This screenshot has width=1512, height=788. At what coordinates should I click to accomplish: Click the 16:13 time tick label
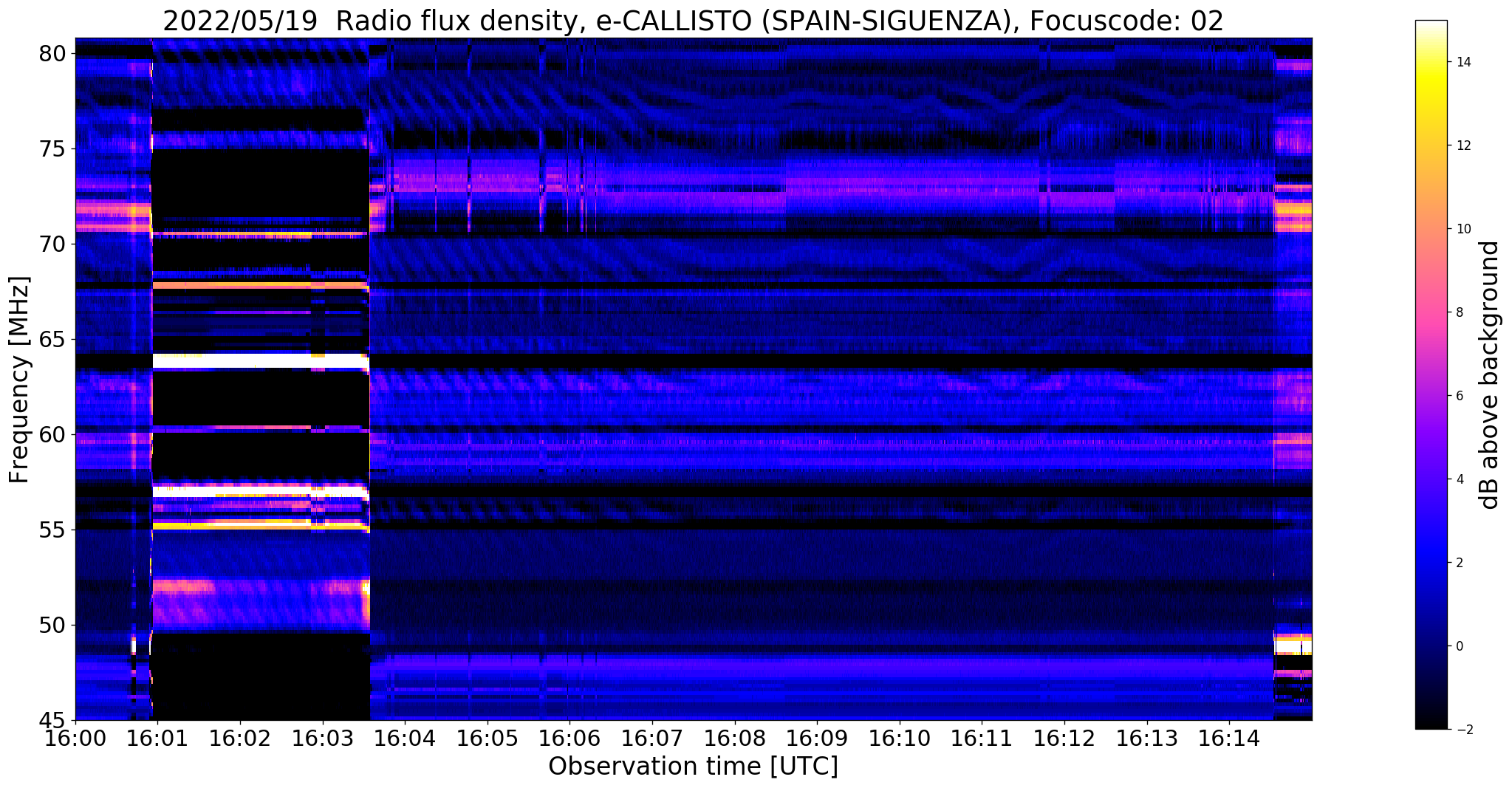(x=1147, y=738)
